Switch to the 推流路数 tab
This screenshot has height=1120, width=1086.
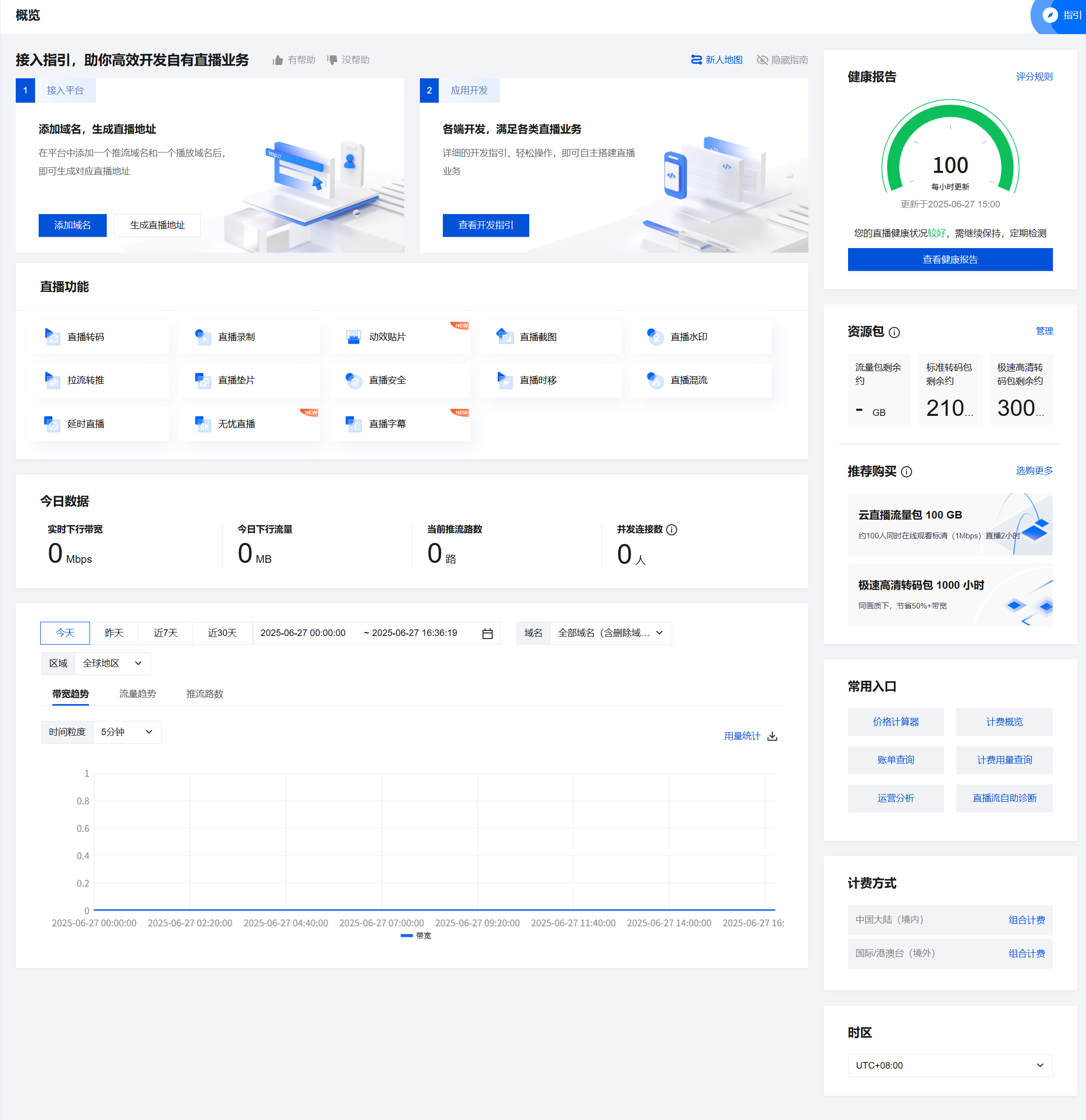(x=204, y=694)
